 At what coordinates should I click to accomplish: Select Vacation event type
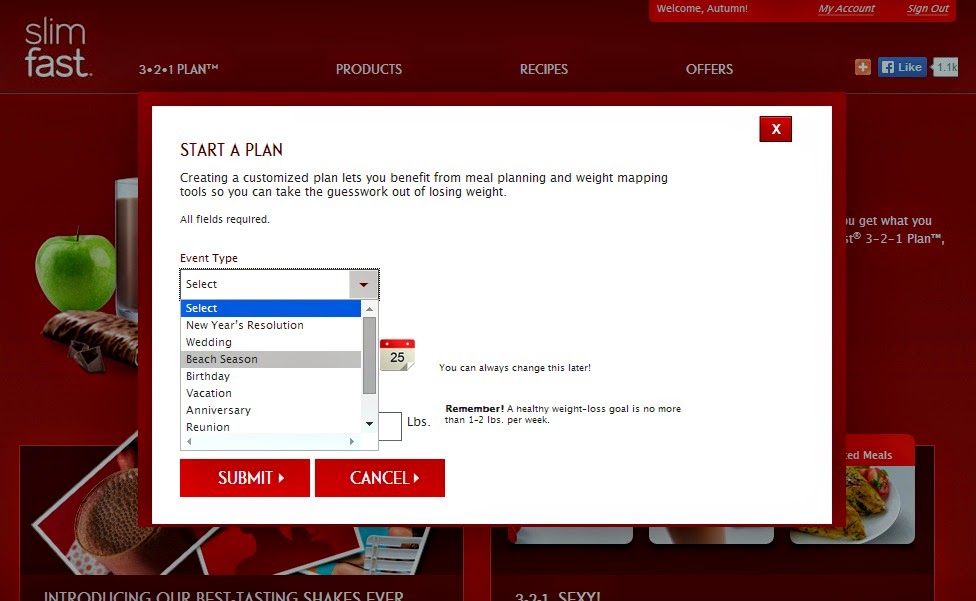[271, 393]
